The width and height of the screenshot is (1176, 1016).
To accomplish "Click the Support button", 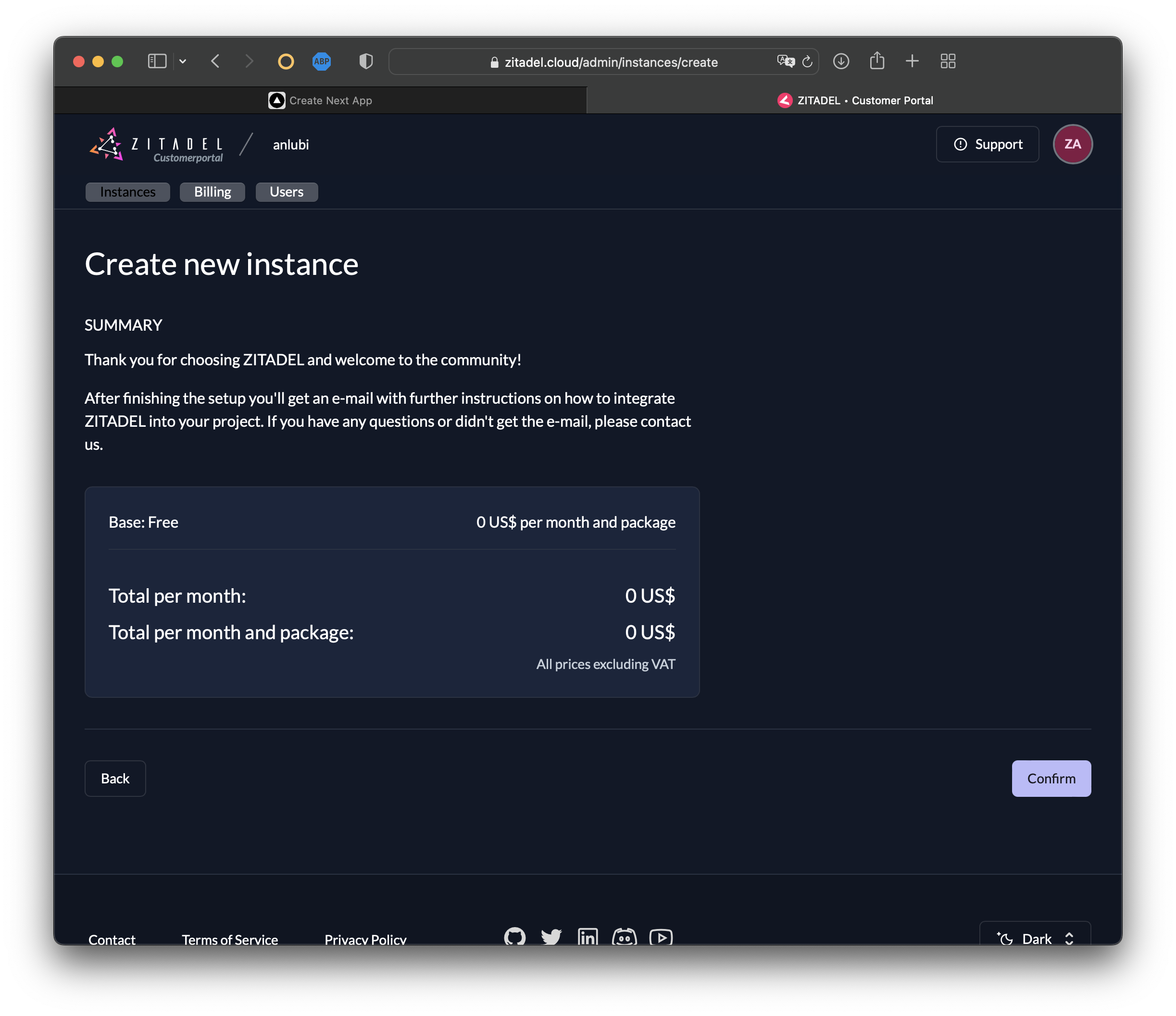I will point(987,144).
